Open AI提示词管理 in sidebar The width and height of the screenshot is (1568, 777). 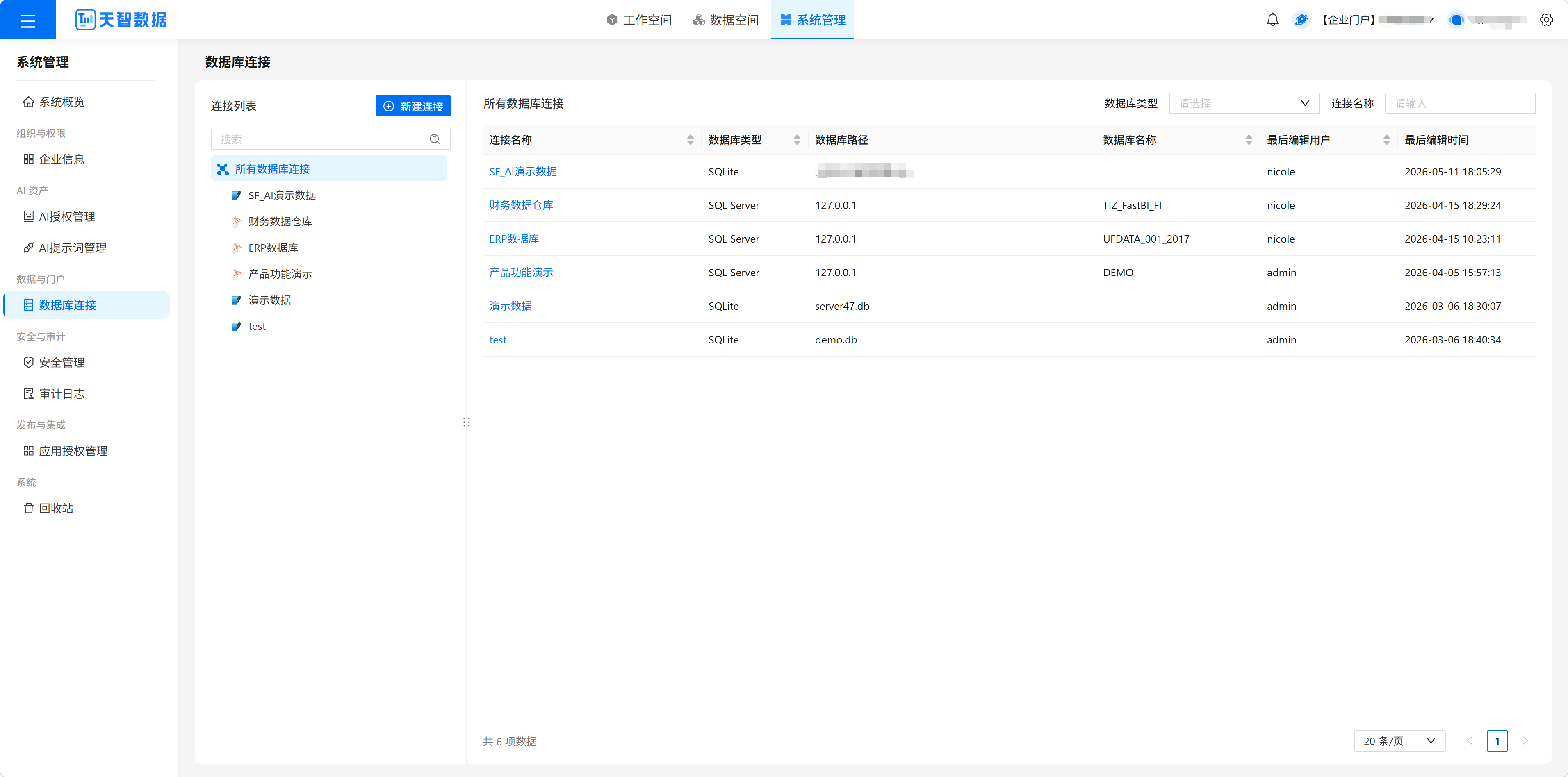point(87,248)
